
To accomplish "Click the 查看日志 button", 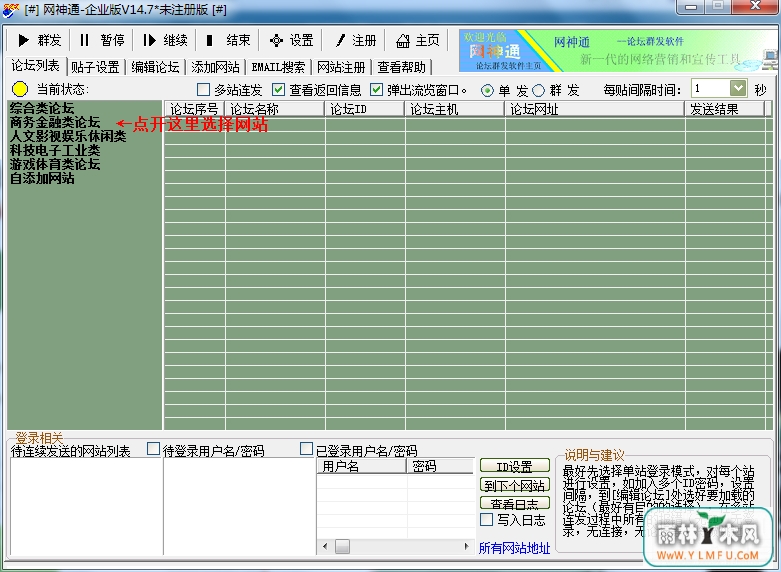I will coord(515,503).
